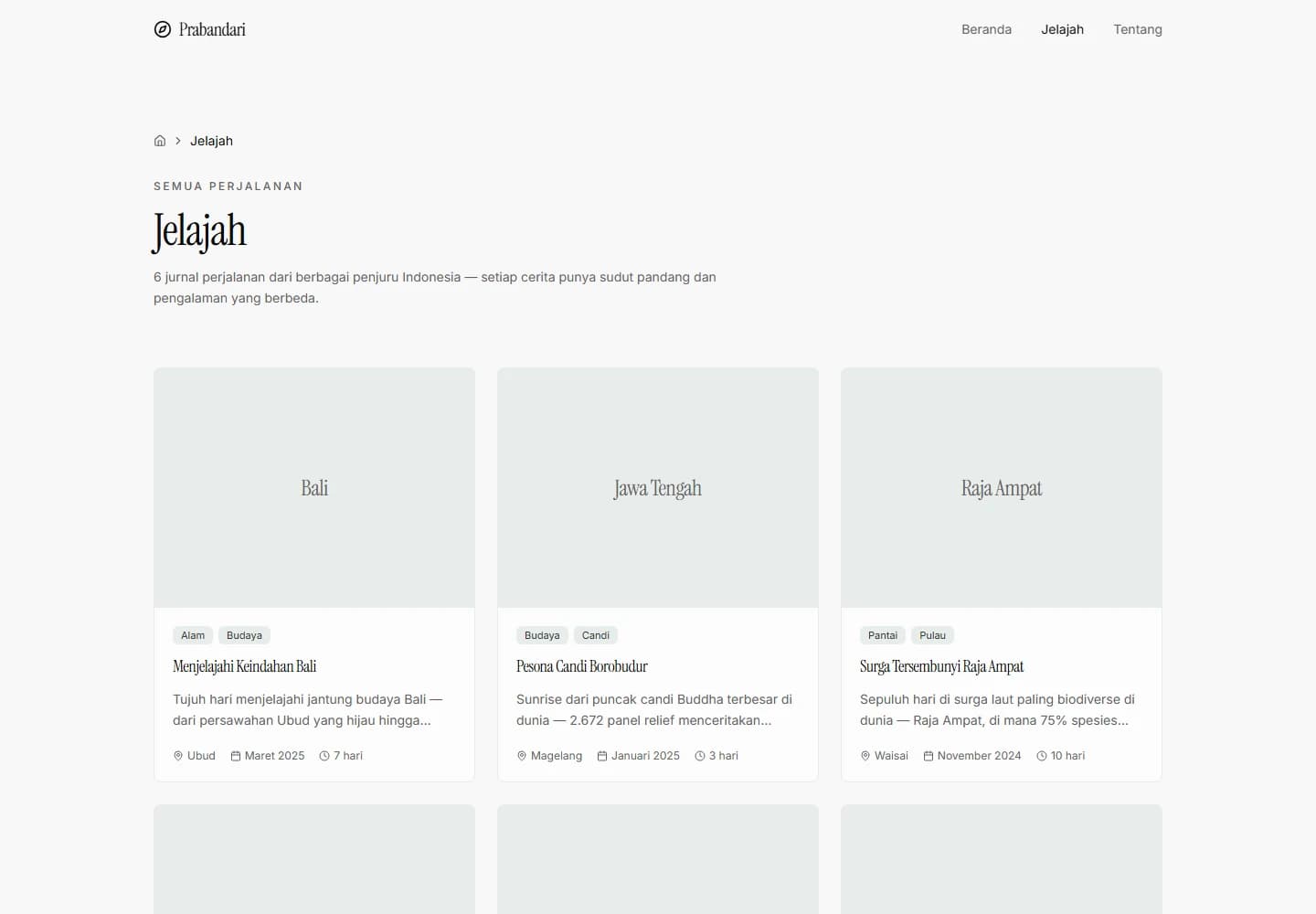Click the clock icon beside 7 hari

[324, 756]
